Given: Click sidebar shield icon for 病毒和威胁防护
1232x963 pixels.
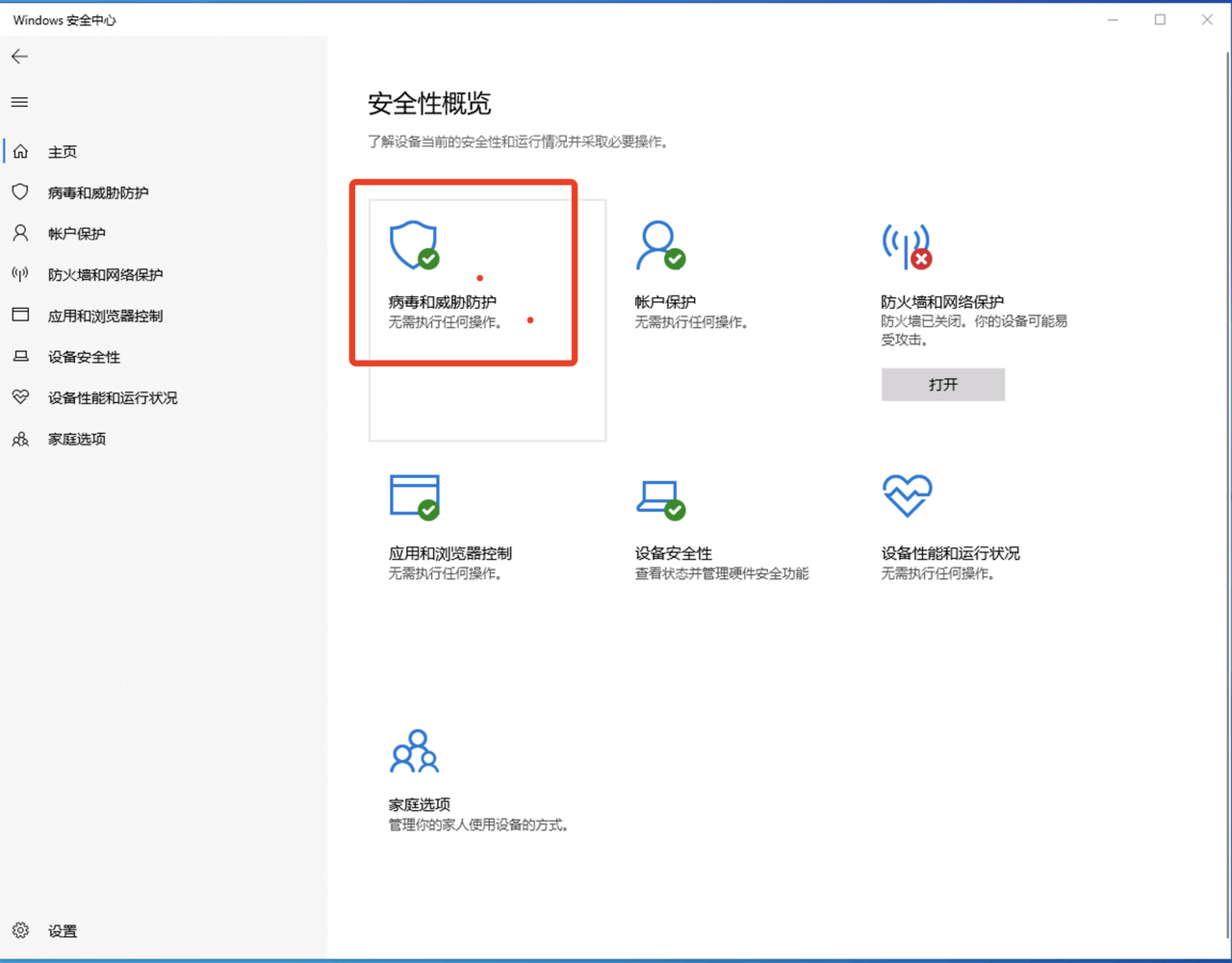Looking at the screenshot, I should point(20,192).
